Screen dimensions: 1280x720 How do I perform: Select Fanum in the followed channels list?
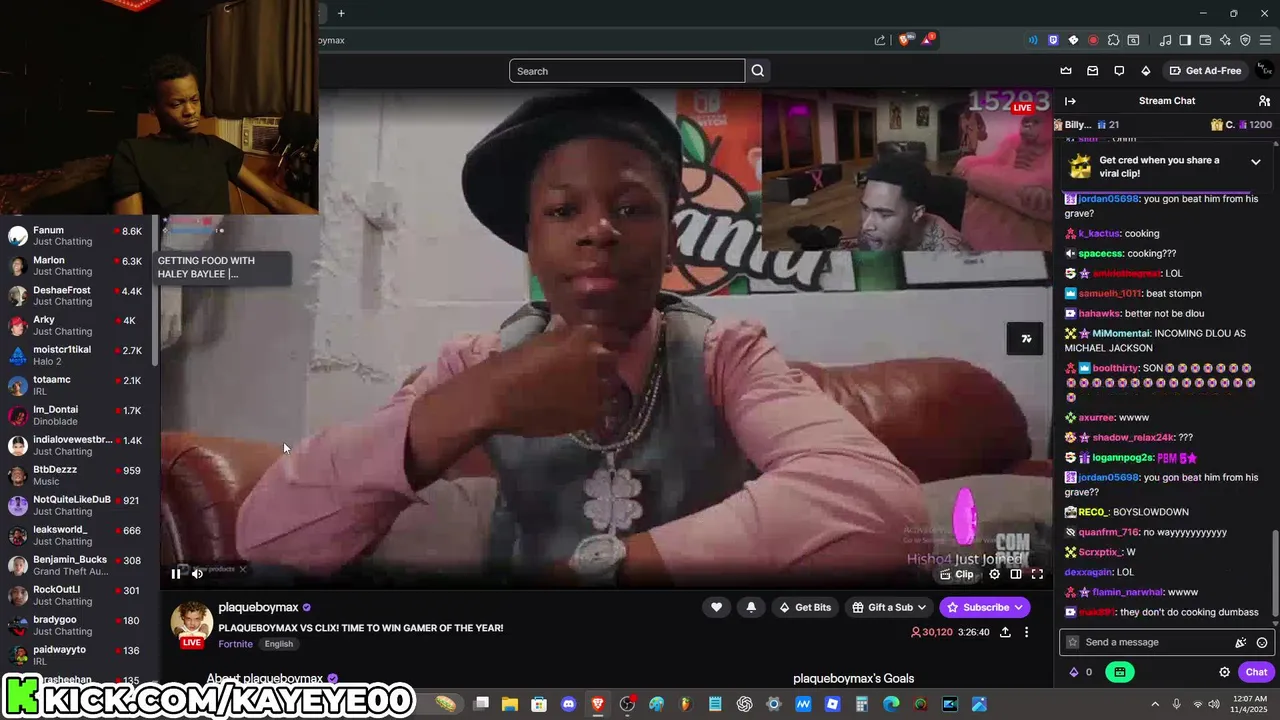(77, 236)
